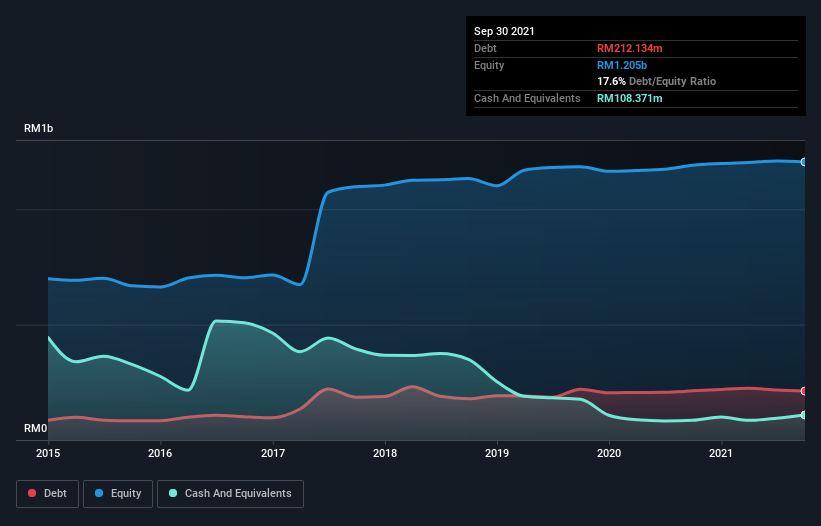Click the 2018 x-axis label
Screen dimensions: 821x526
tap(385, 453)
